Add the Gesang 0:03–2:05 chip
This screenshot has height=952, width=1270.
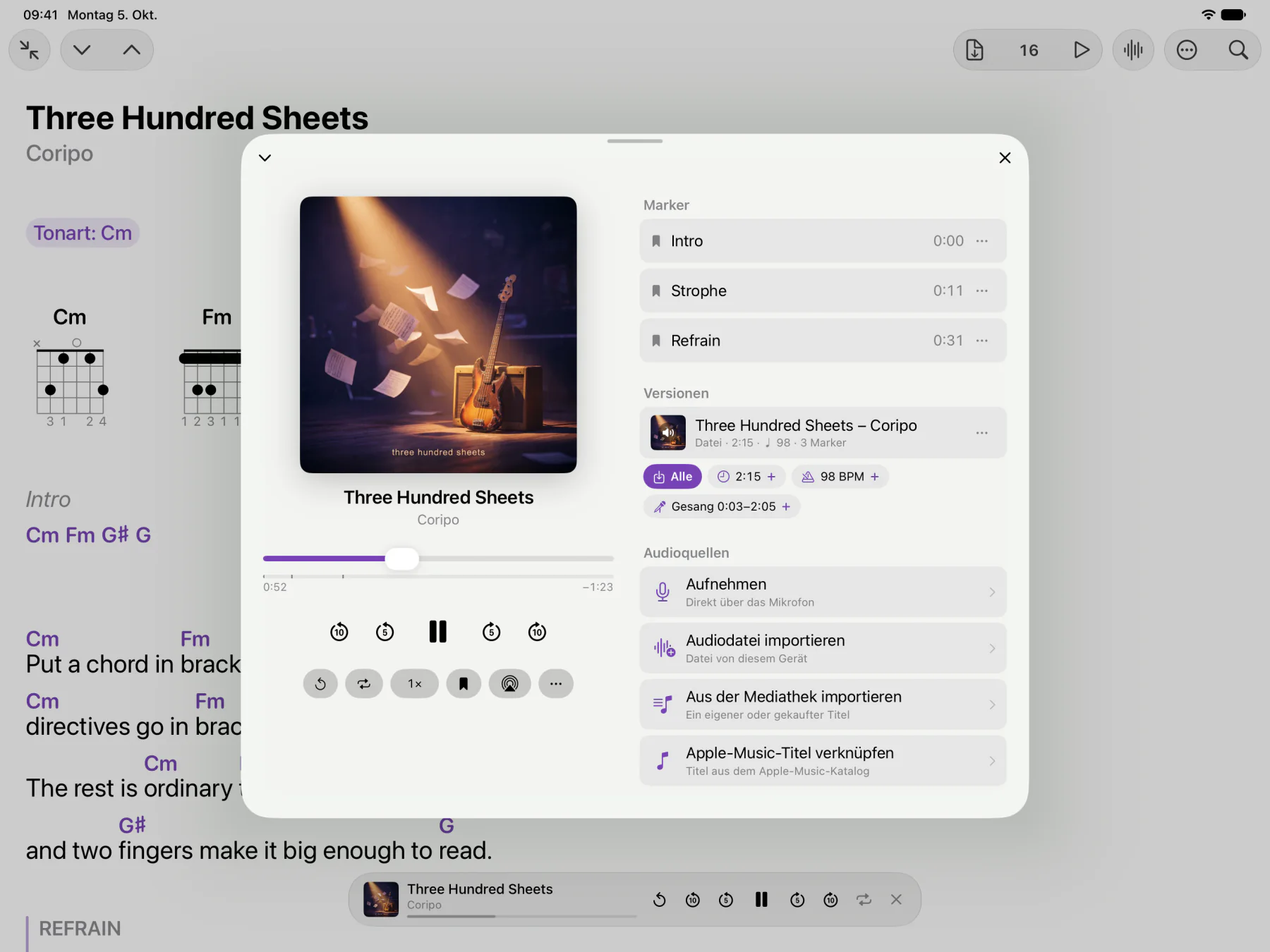point(722,506)
